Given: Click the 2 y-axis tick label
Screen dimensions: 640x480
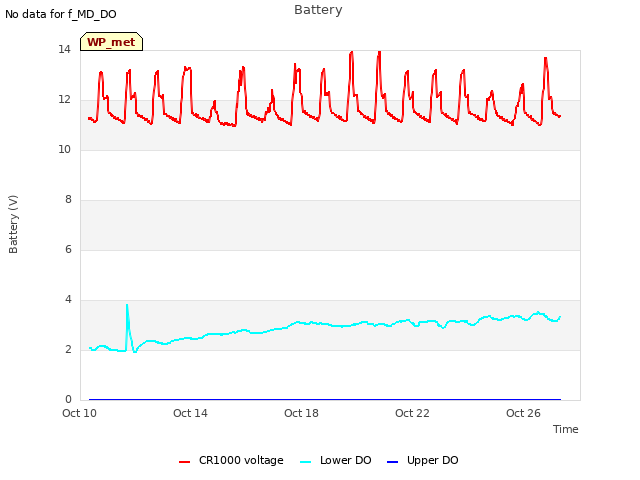Looking at the screenshot, I should (68, 349).
